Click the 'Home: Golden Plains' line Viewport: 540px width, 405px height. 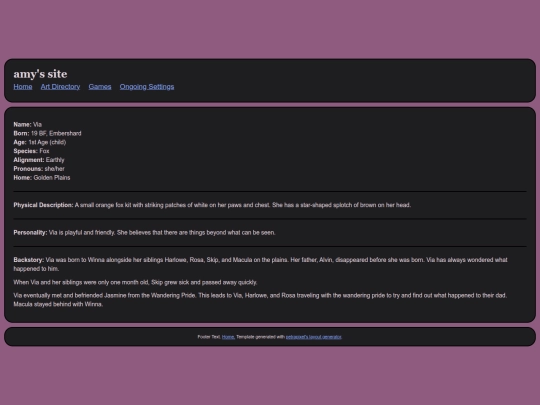click(x=42, y=178)
